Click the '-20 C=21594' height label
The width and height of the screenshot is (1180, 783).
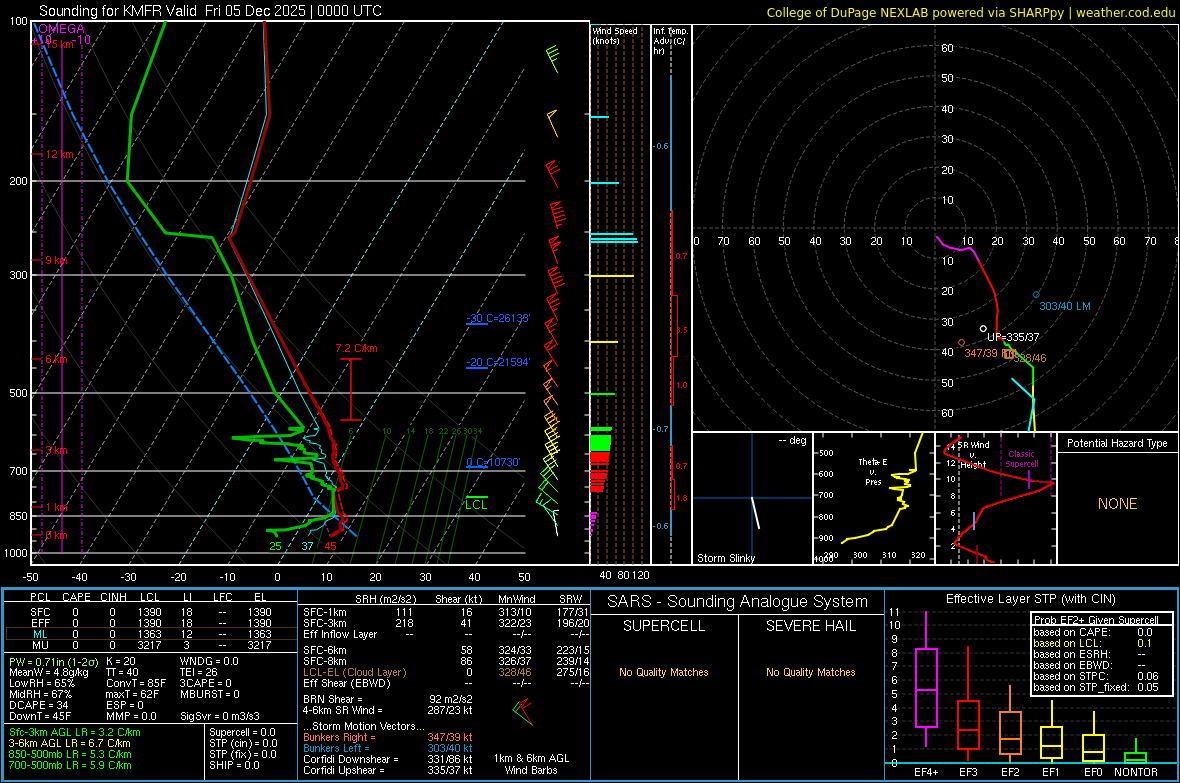(x=498, y=362)
